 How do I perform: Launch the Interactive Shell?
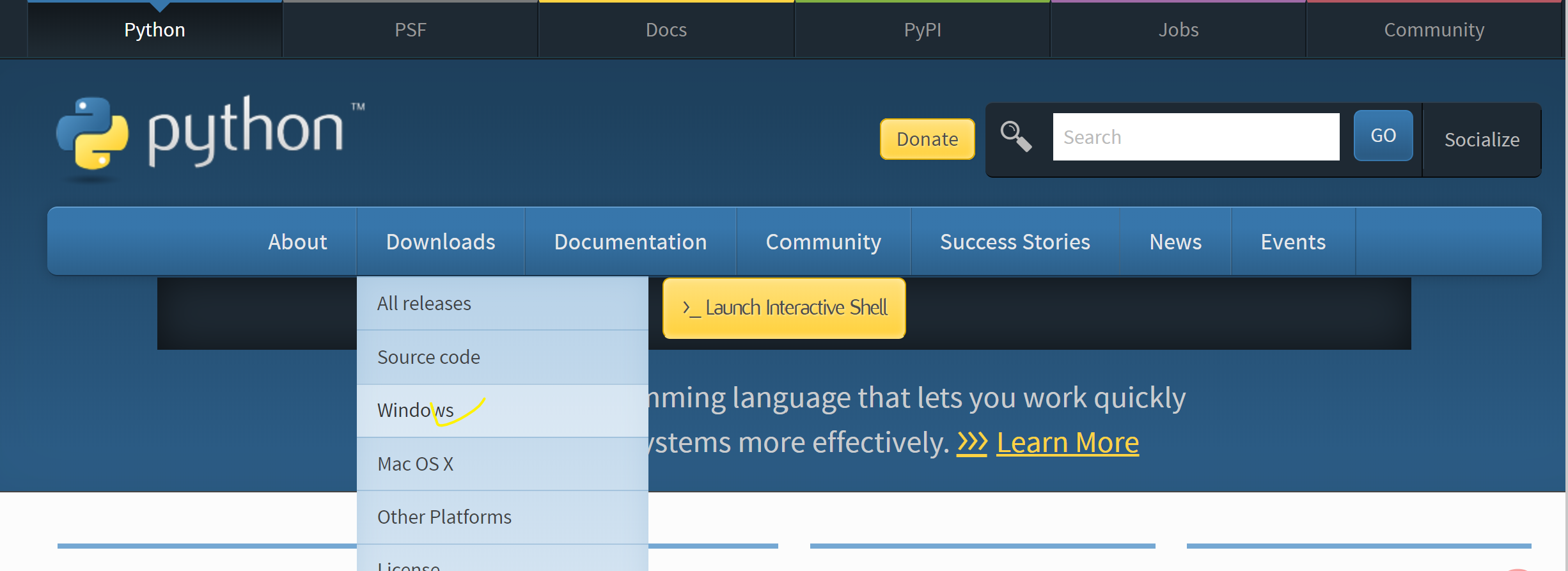point(784,308)
